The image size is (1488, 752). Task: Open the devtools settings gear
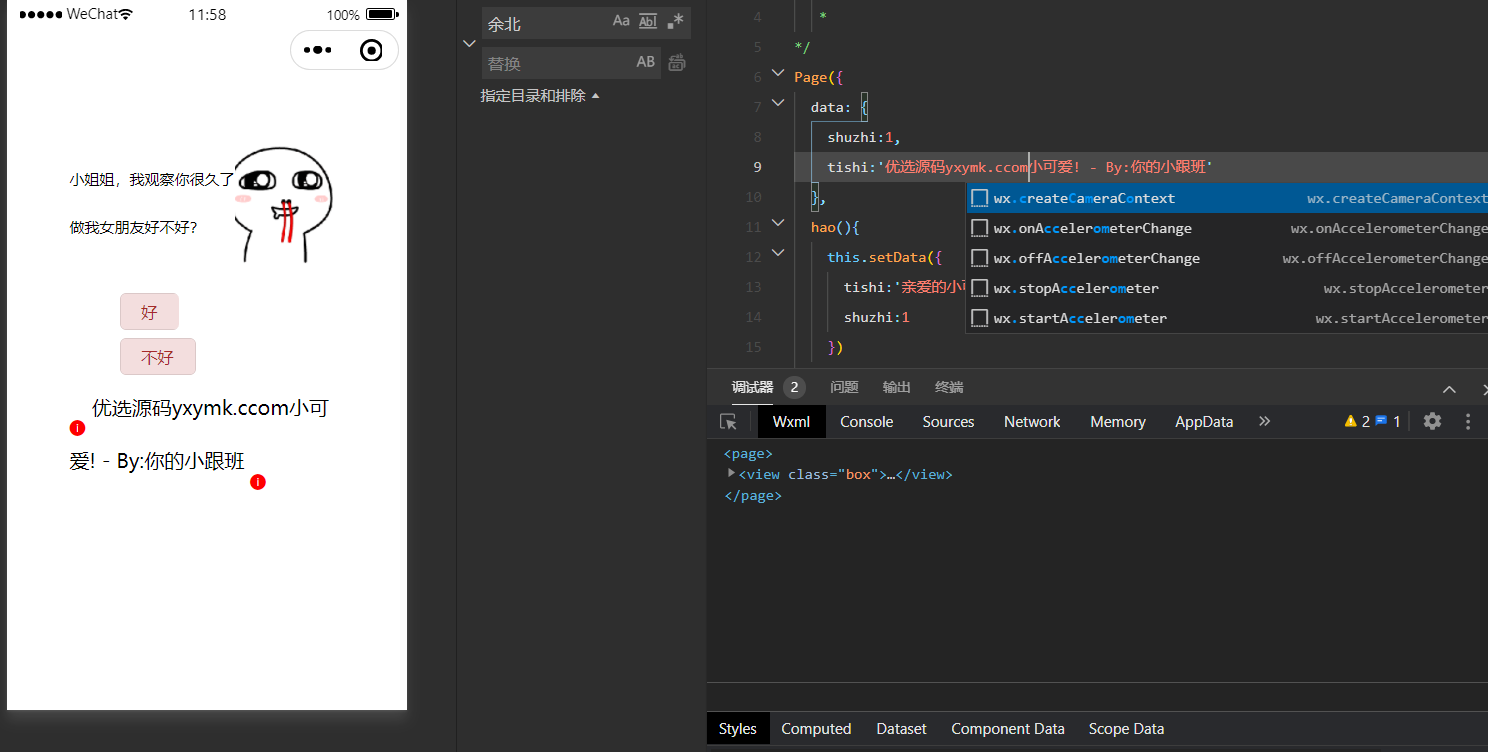(x=1432, y=421)
